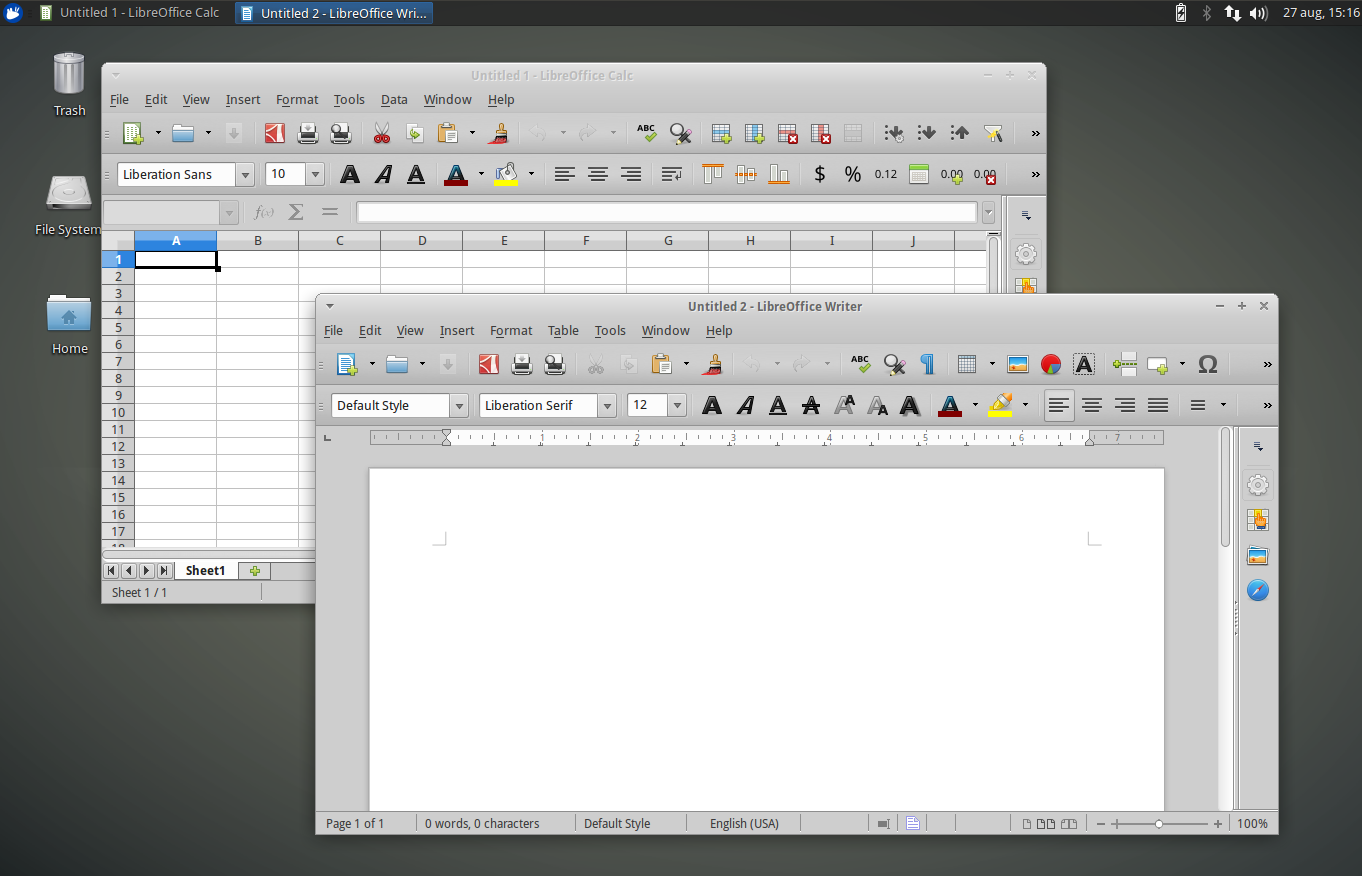Run spell check in Calc

[646, 132]
